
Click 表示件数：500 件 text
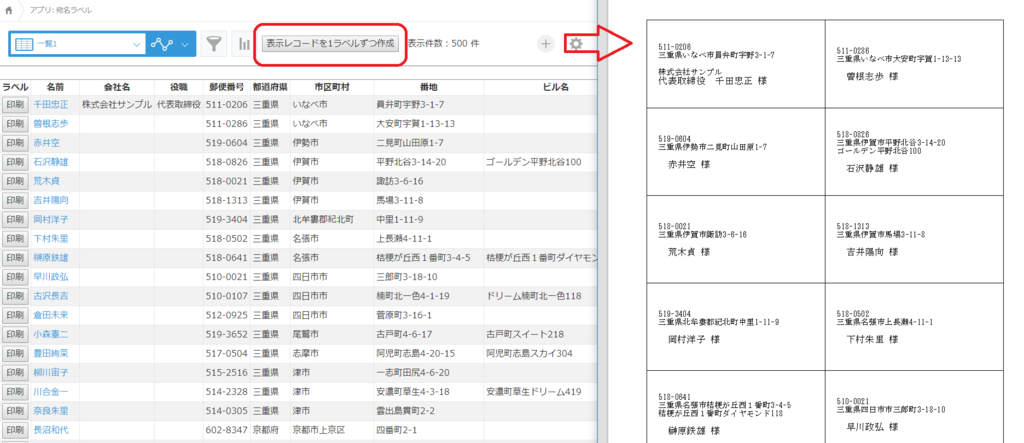[x=442, y=44]
